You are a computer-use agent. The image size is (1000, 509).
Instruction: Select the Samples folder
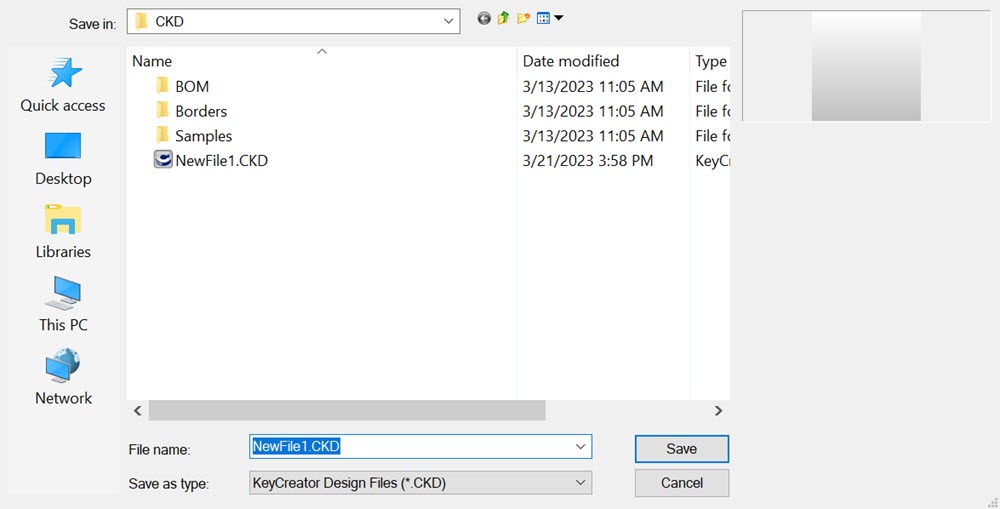[203, 136]
